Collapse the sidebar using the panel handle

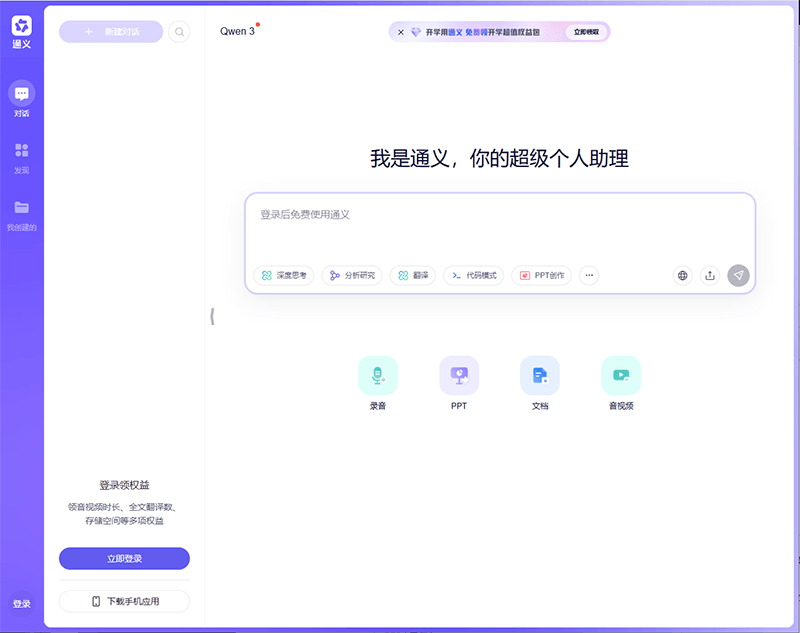pos(212,317)
